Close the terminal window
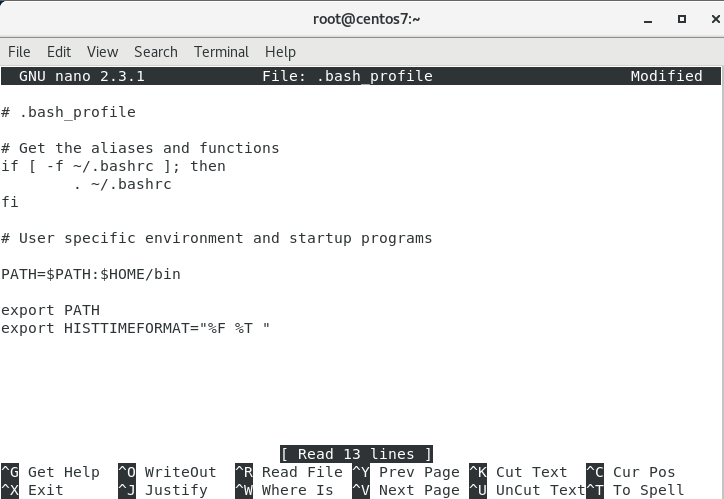 708,18
